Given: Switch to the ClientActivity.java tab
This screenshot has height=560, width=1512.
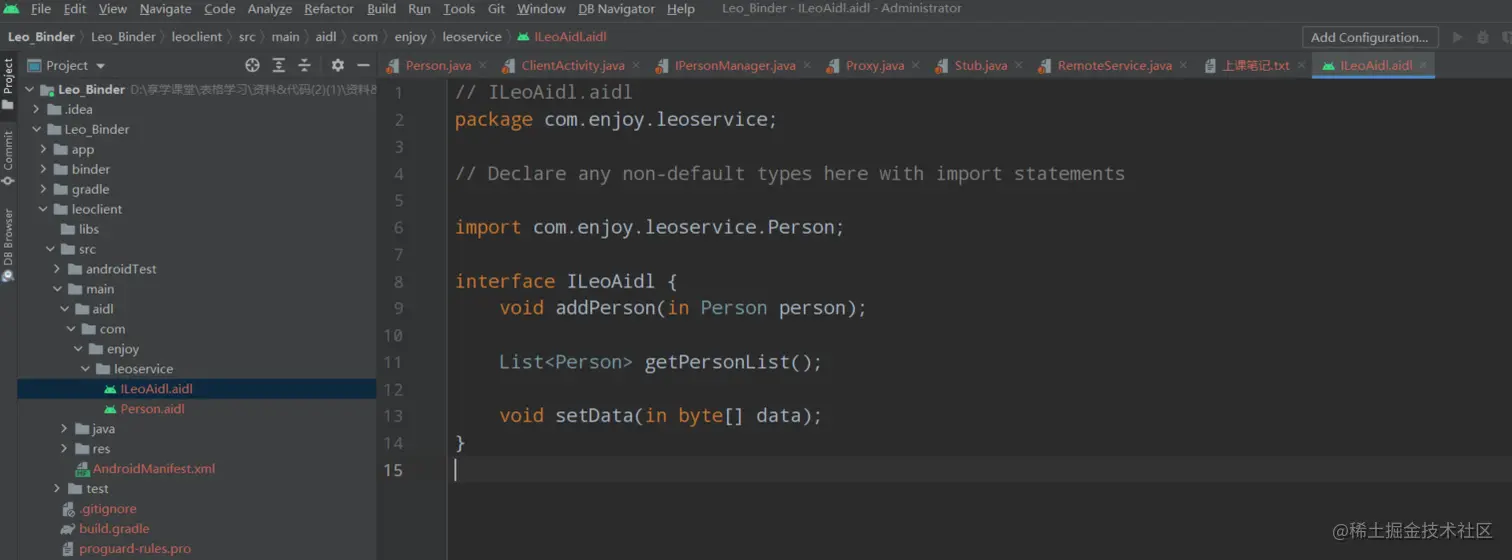Looking at the screenshot, I should pos(573,65).
